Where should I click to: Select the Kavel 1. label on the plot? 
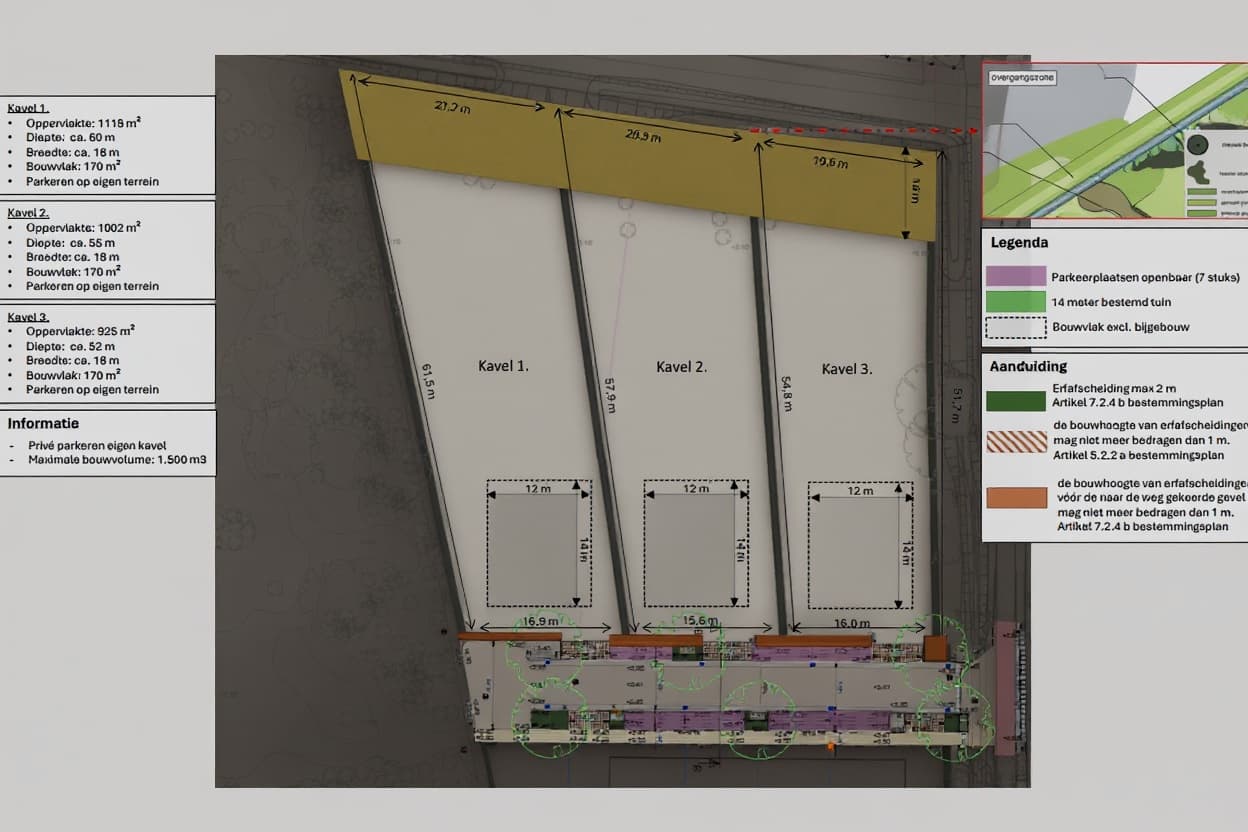tap(503, 366)
